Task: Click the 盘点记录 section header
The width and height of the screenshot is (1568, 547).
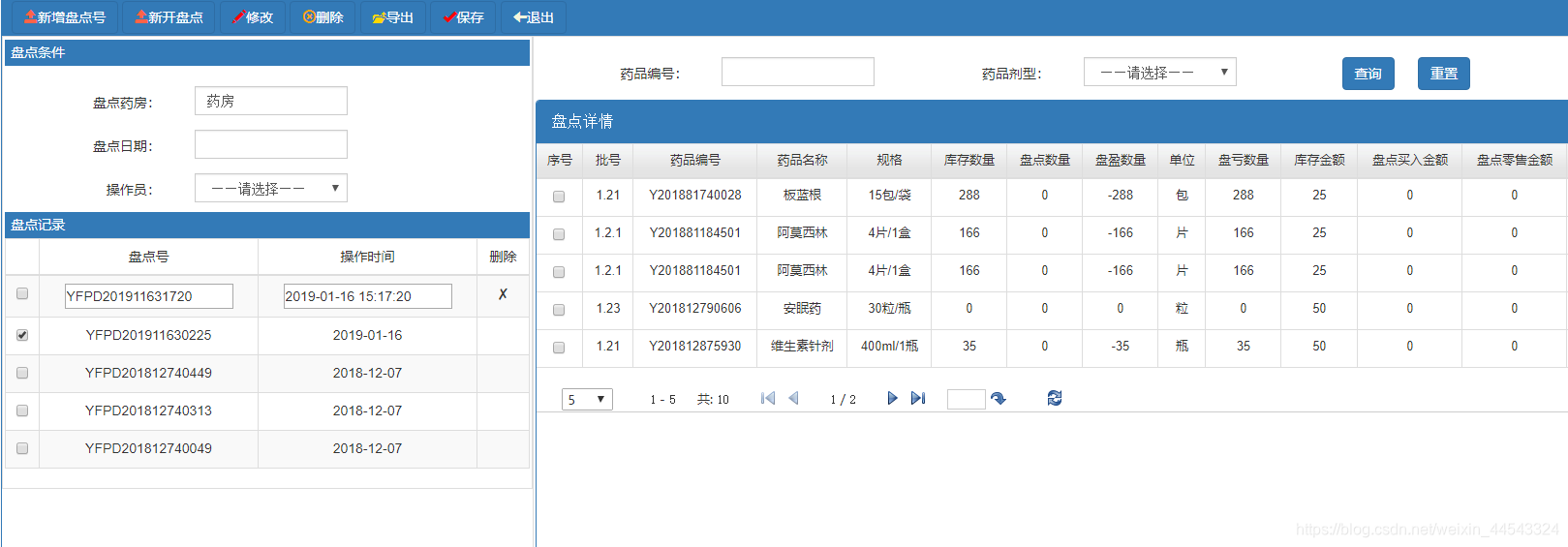Action: pos(267,225)
